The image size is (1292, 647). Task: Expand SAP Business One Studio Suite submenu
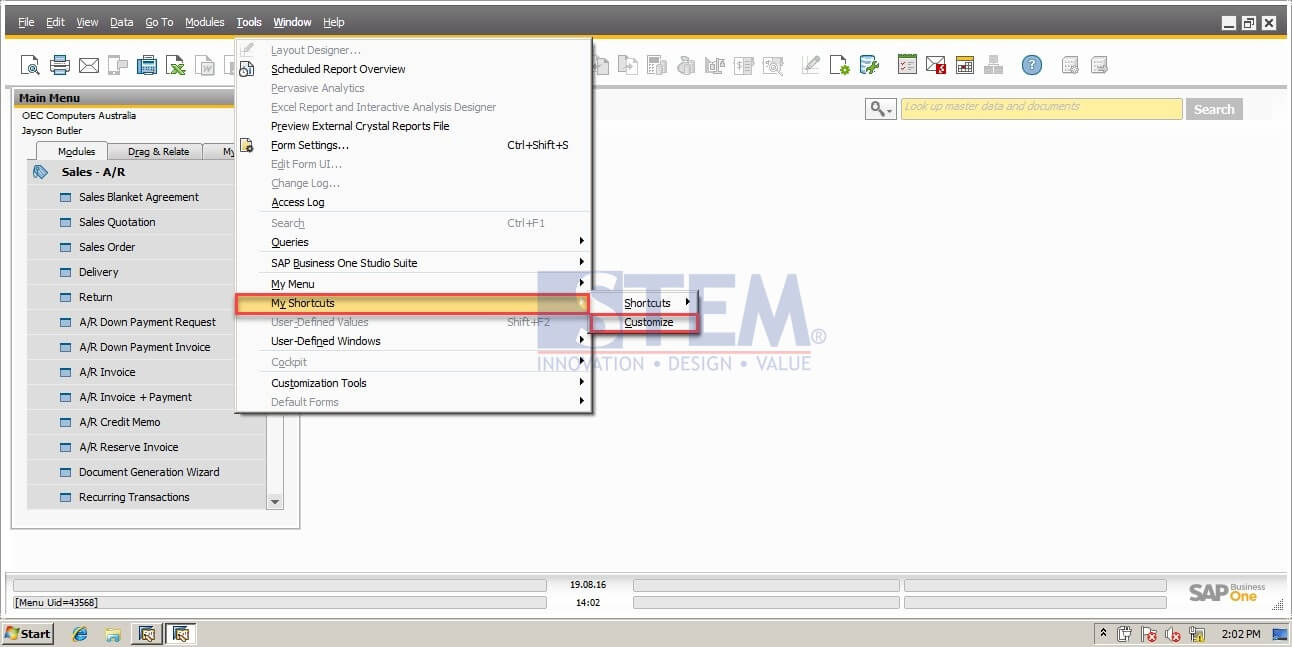click(413, 263)
